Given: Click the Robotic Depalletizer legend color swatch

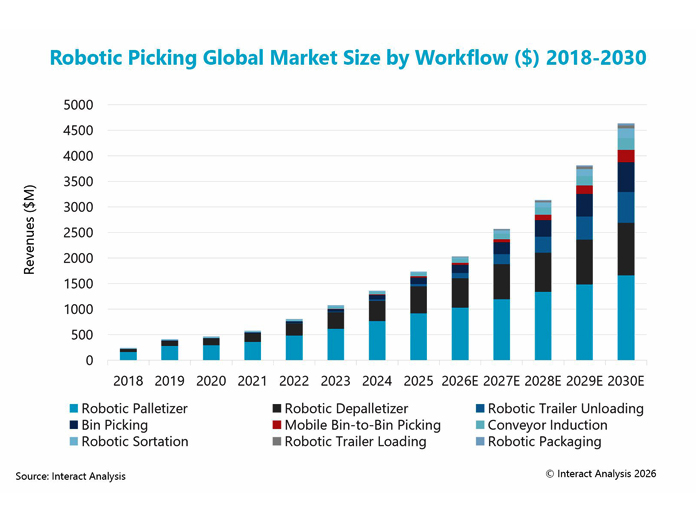Looking at the screenshot, I should point(277,408).
